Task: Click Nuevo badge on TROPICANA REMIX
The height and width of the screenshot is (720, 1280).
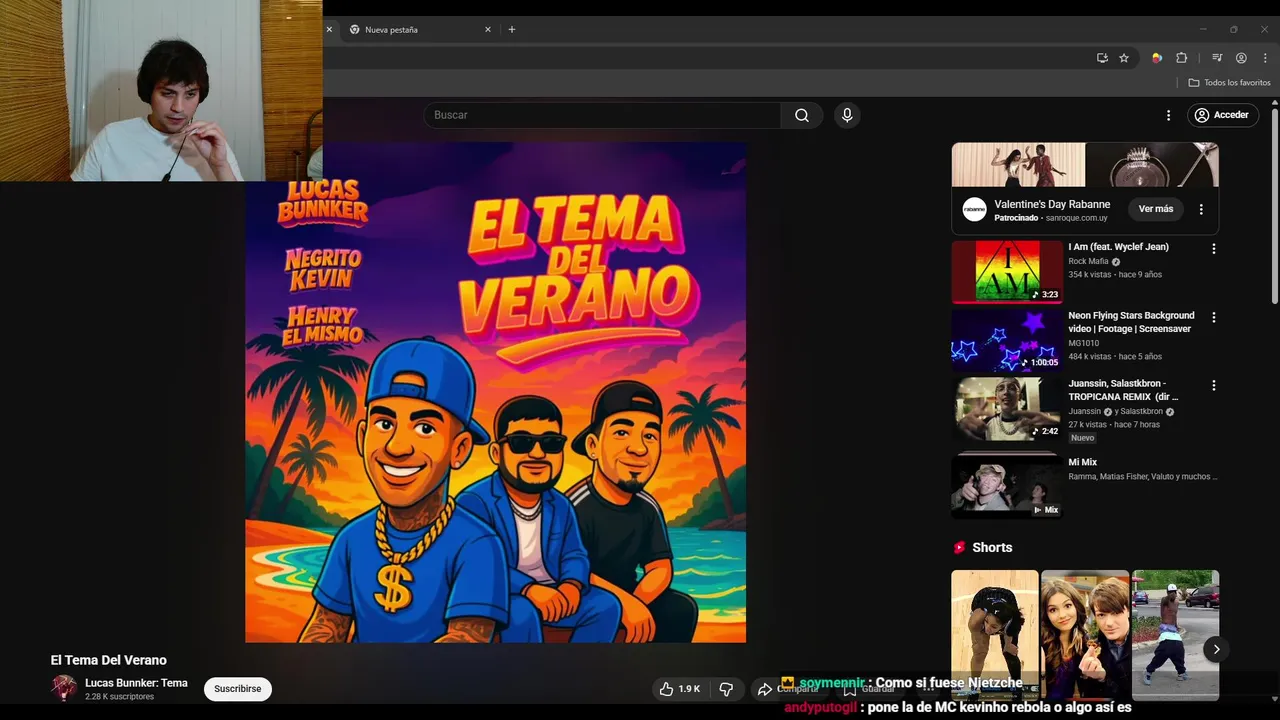Action: click(x=1082, y=438)
